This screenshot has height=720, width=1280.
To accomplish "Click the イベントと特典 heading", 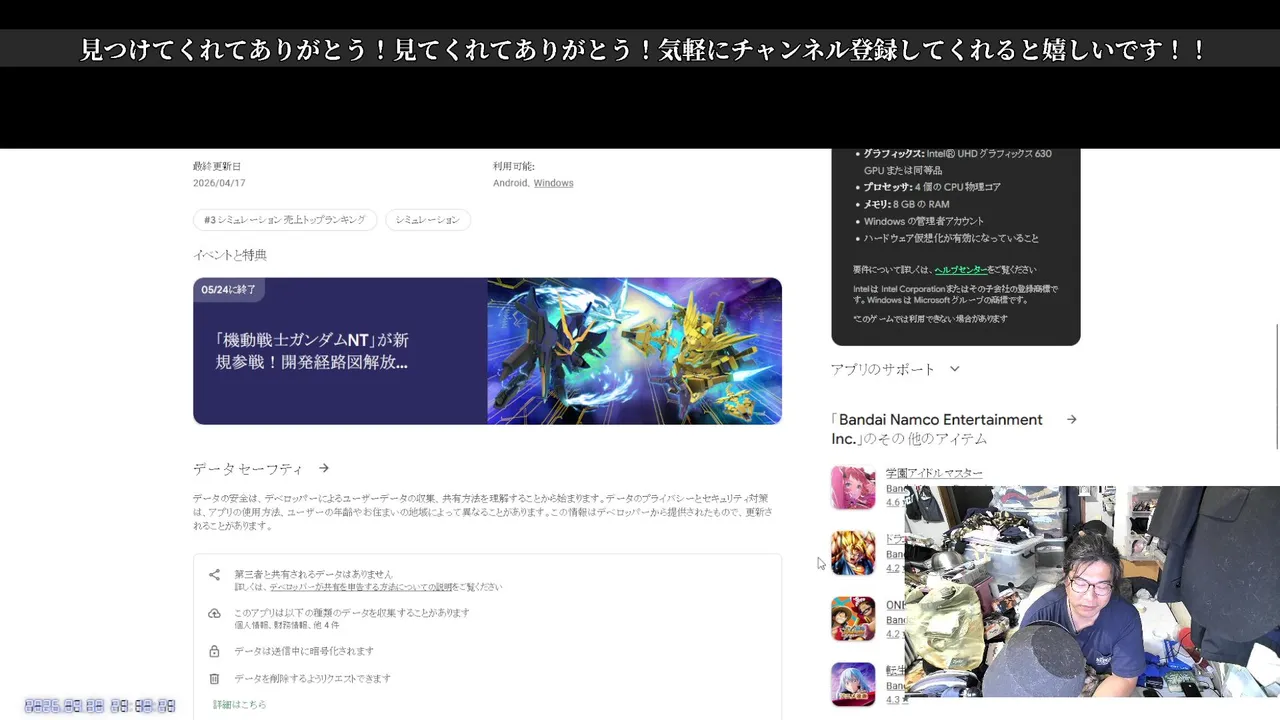I will tap(230, 255).
